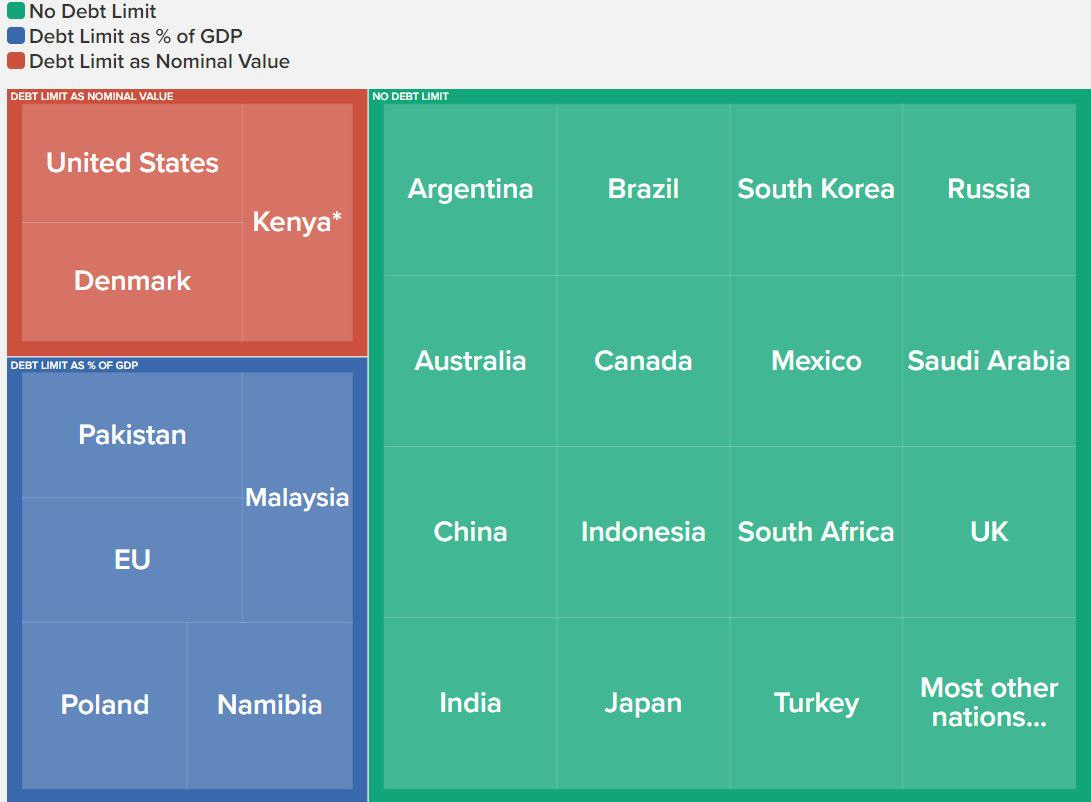Screen dimensions: 1091x802
Task: Click the Argentina tile
Action: tap(470, 189)
